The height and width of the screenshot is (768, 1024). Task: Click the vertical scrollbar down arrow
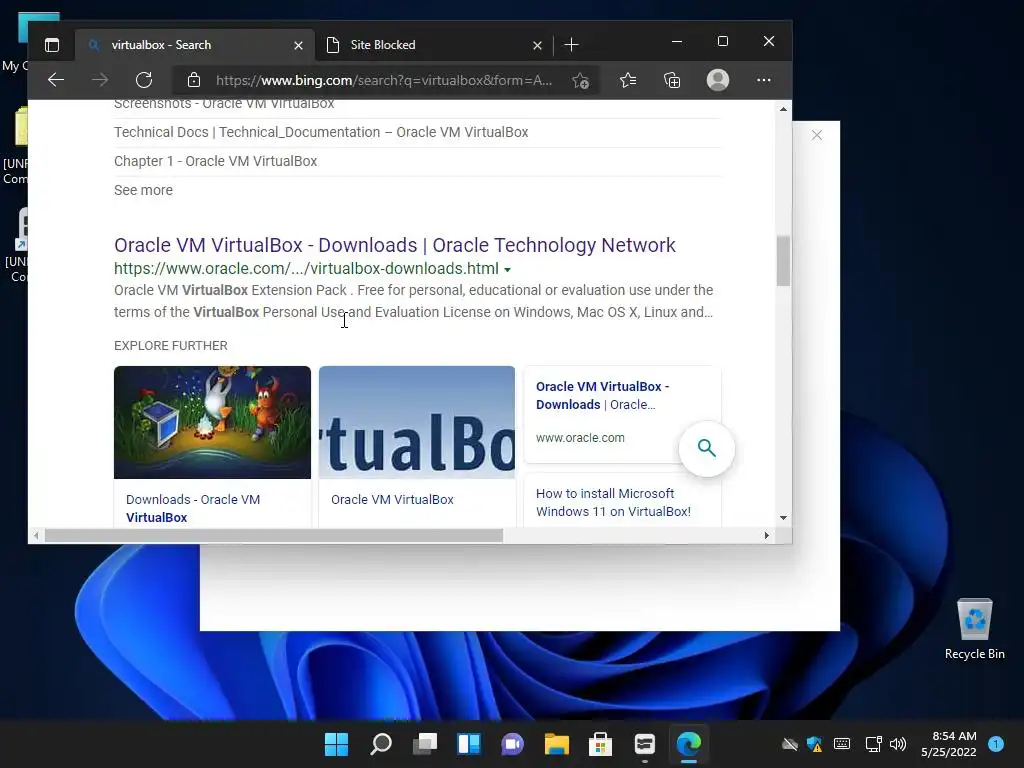783,518
